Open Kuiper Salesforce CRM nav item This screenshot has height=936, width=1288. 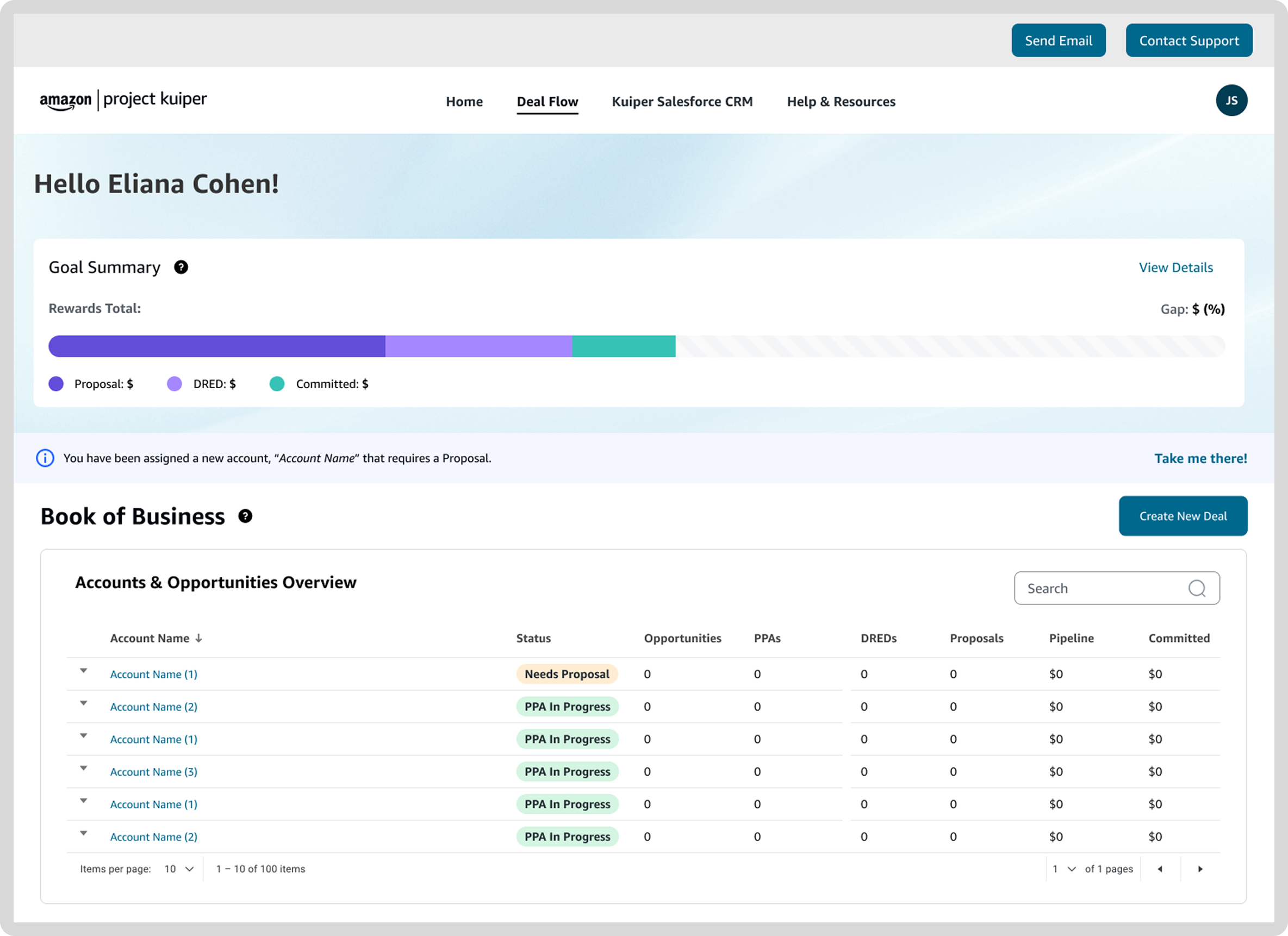tap(682, 102)
